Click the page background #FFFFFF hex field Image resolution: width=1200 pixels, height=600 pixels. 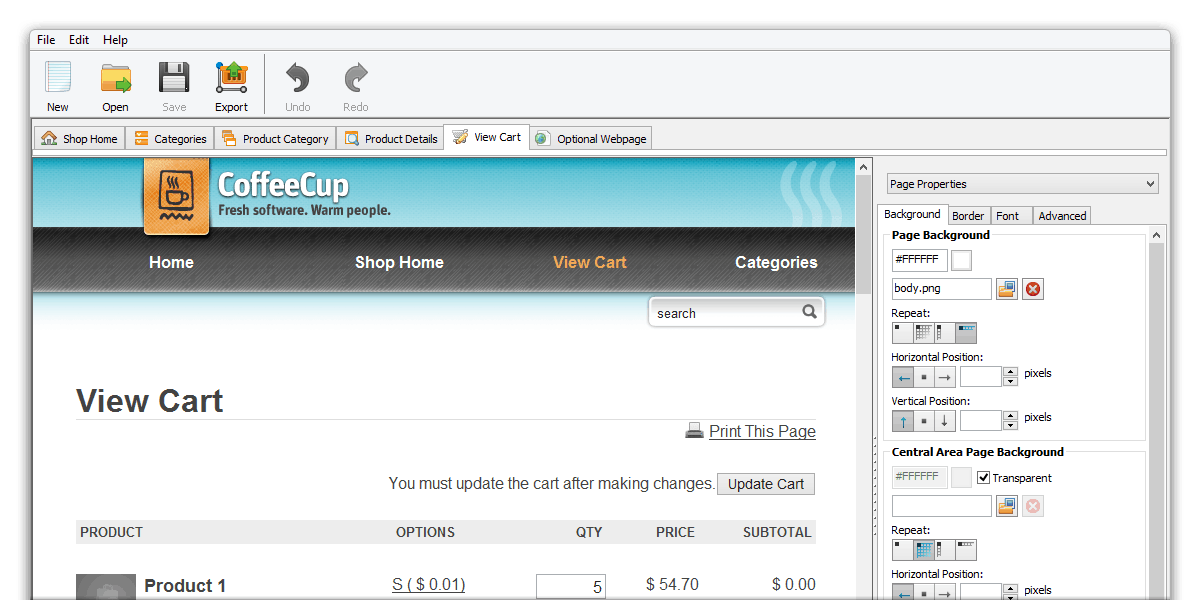(x=919, y=260)
